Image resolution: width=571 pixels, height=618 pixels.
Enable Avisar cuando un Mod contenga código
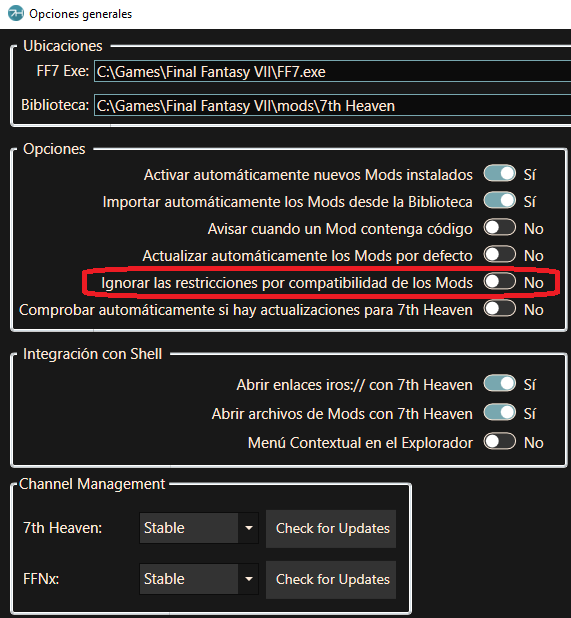point(500,227)
